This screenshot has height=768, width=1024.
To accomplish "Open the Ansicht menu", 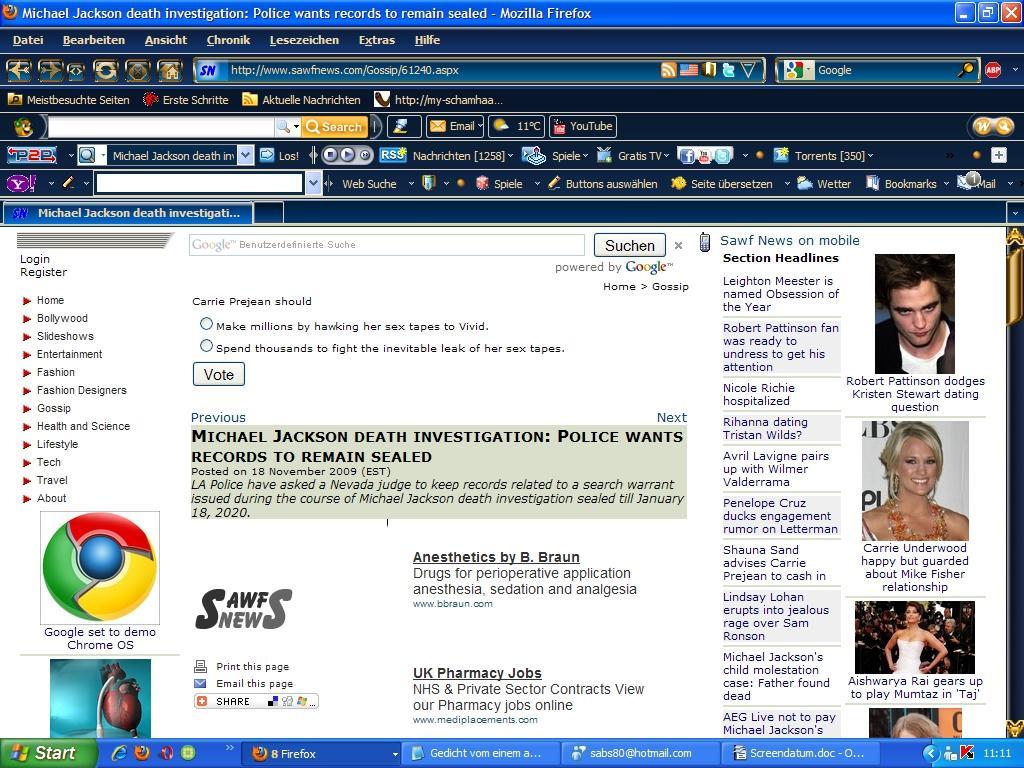I will coord(166,40).
